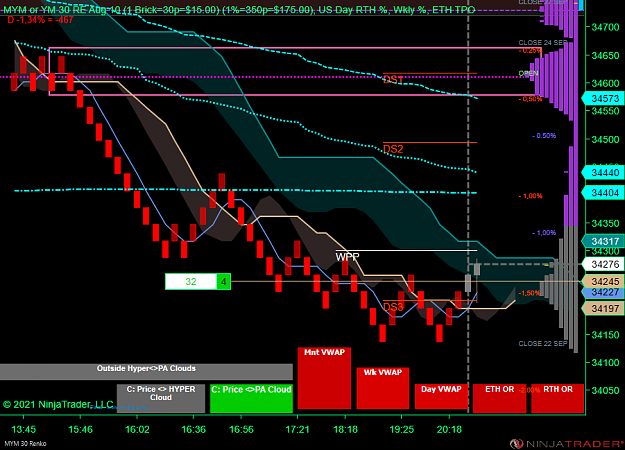Screen dimensions: 625x450
Task: Select the 34573 cyan price marker
Action: point(603,98)
